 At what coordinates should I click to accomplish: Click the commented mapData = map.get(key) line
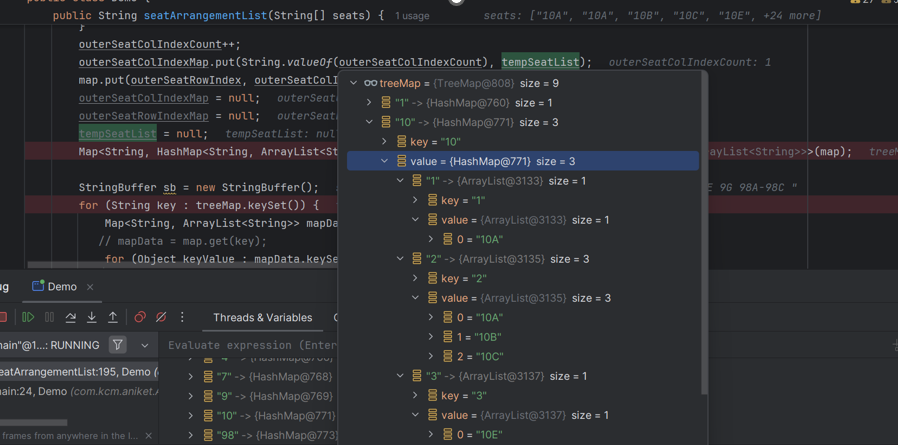183,241
